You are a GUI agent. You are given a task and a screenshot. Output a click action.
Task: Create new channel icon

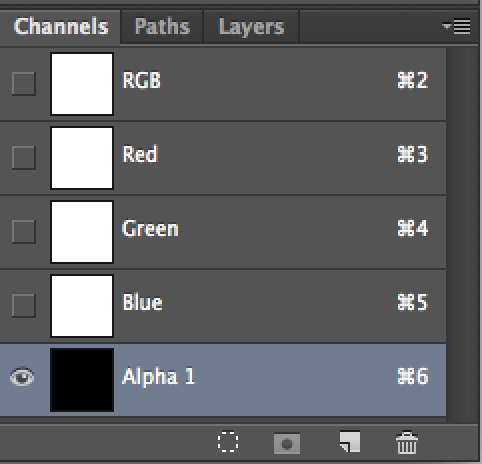(x=350, y=442)
